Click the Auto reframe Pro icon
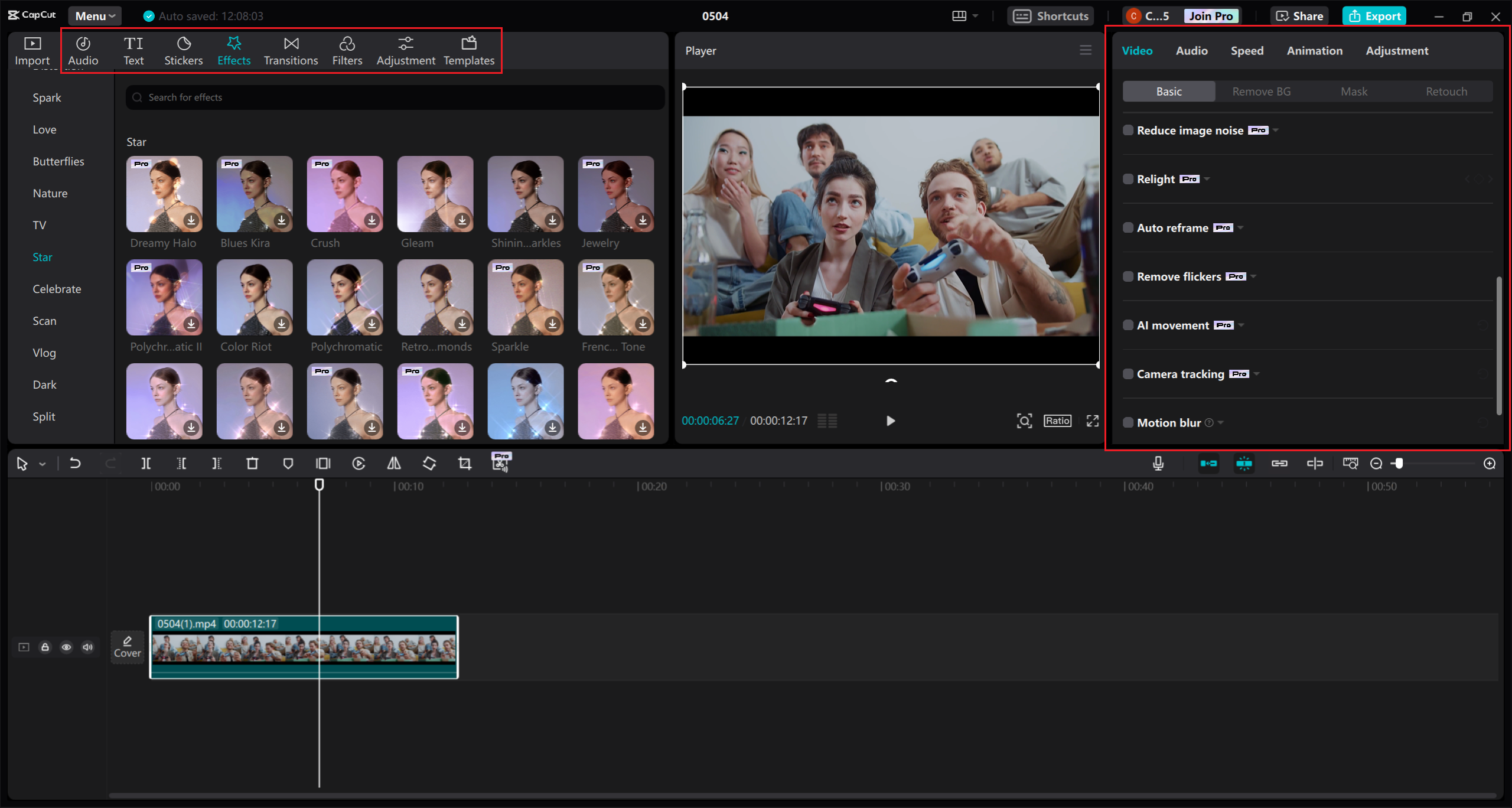 (1221, 227)
